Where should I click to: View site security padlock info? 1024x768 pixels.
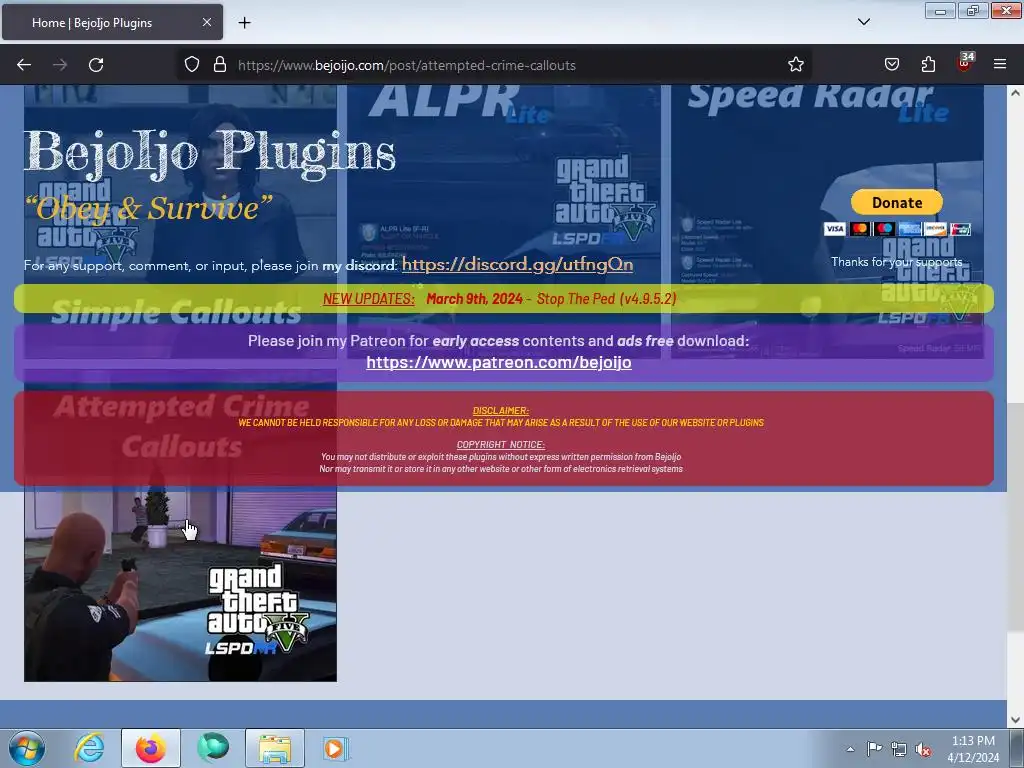click(220, 65)
